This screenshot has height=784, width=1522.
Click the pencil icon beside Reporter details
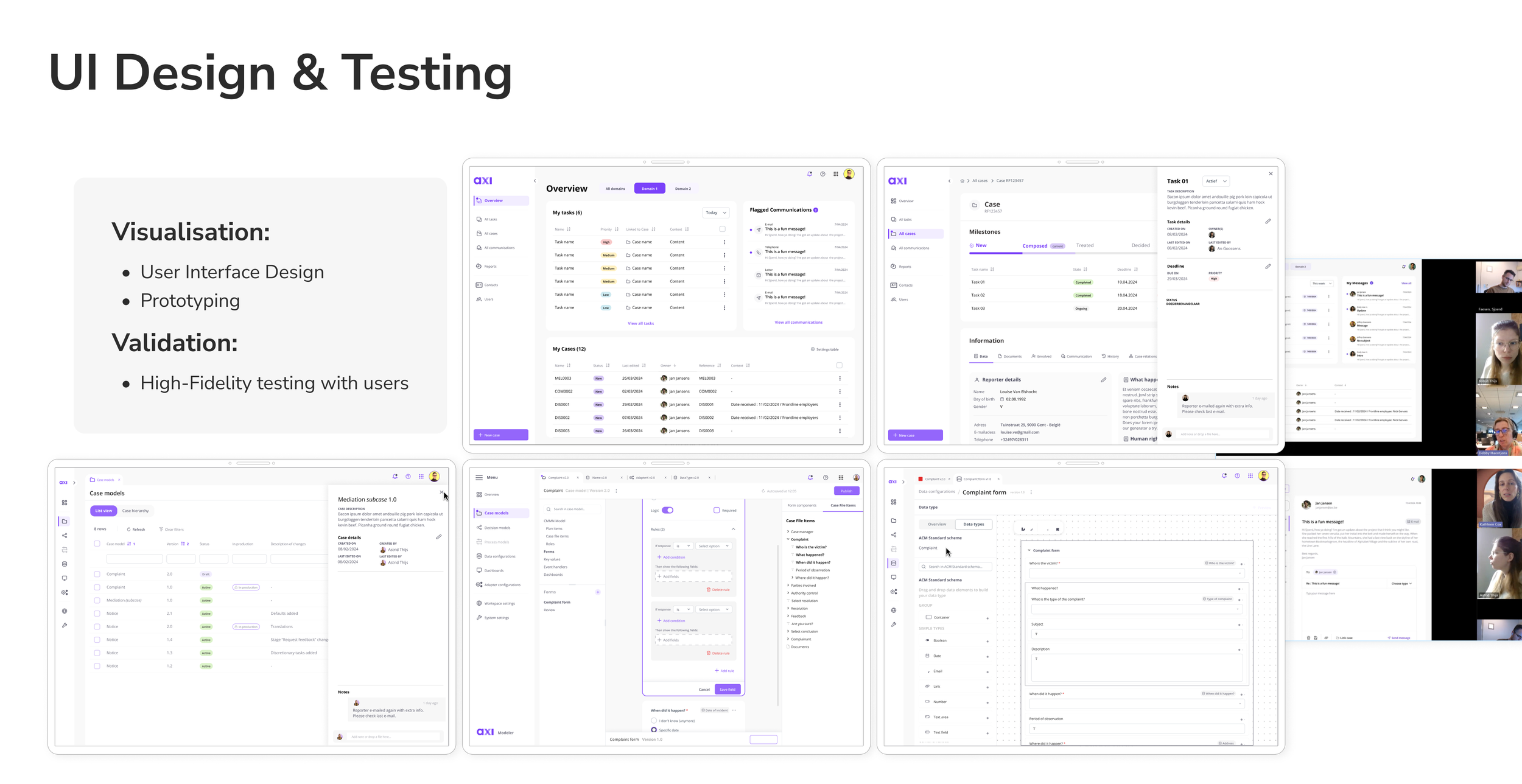click(1103, 380)
